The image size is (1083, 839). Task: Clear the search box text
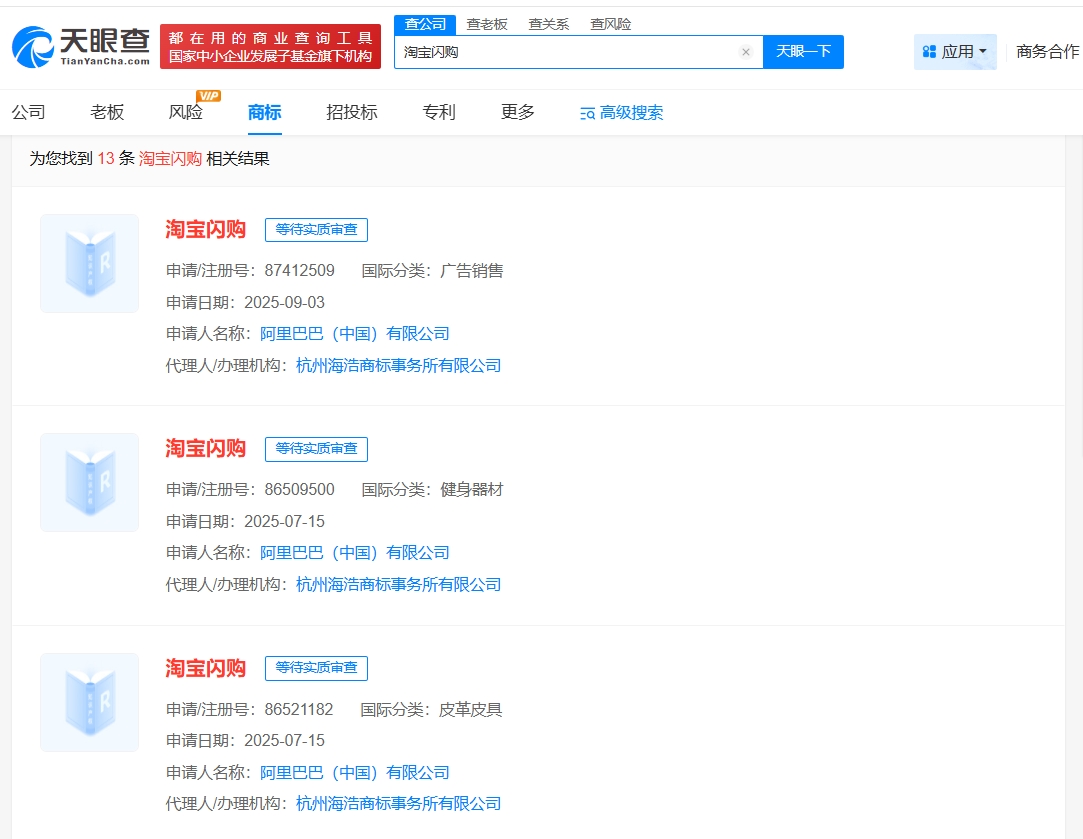pyautogui.click(x=745, y=52)
